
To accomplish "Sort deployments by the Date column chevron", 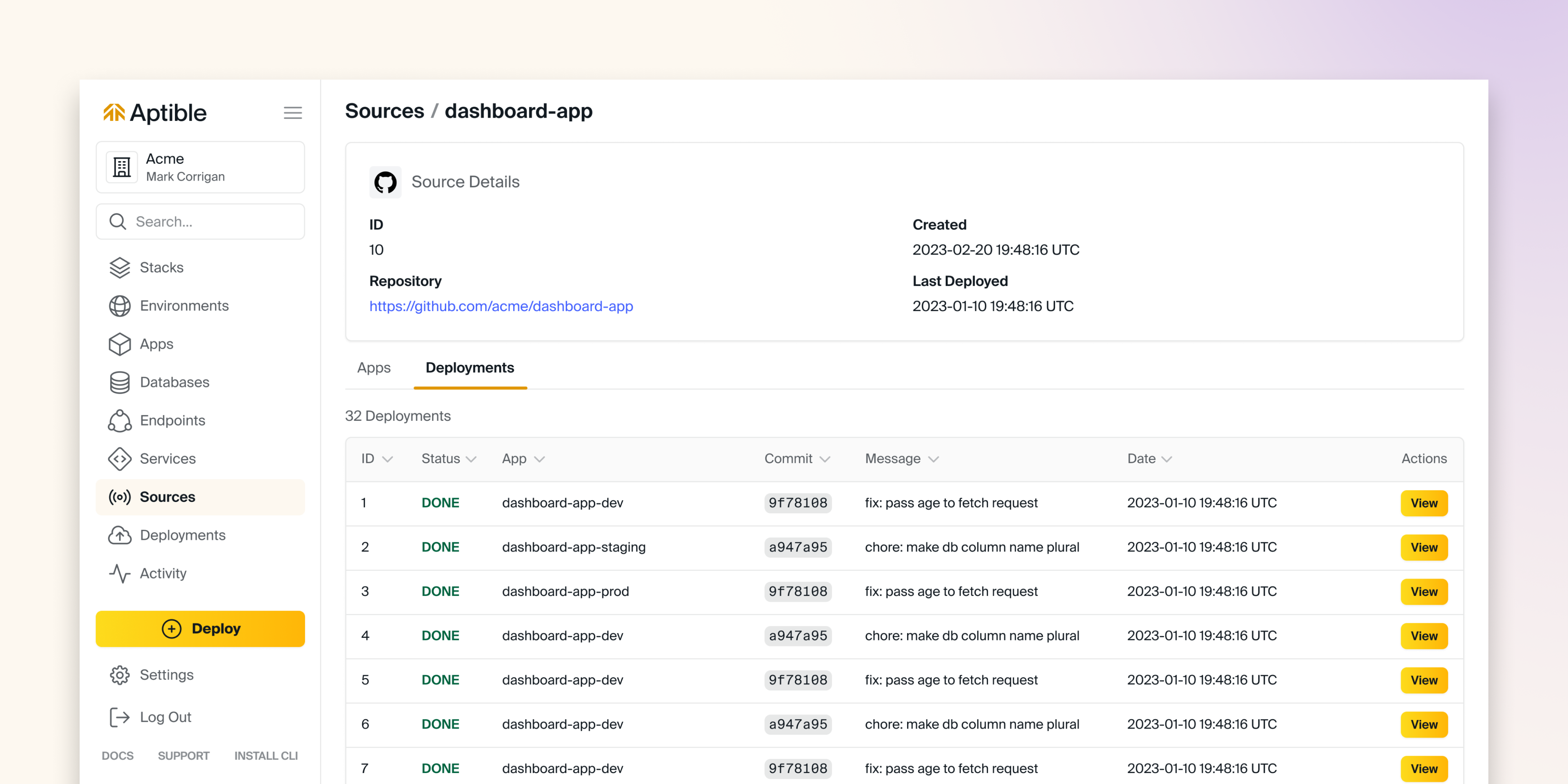I will (1166, 459).
